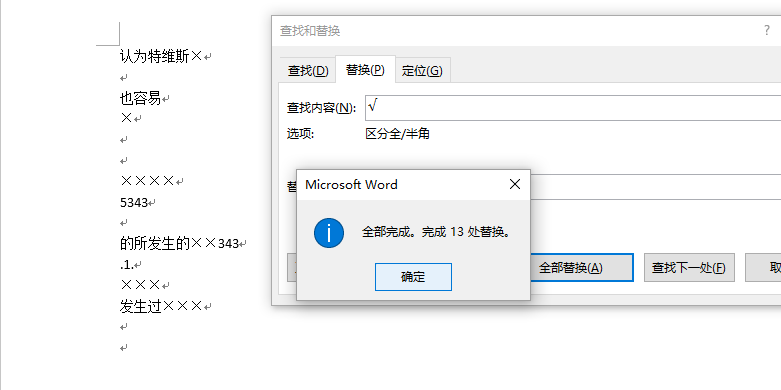Image resolution: width=781 pixels, height=390 pixels.
Task: Click the replace-with input field
Action: [x=655, y=187]
